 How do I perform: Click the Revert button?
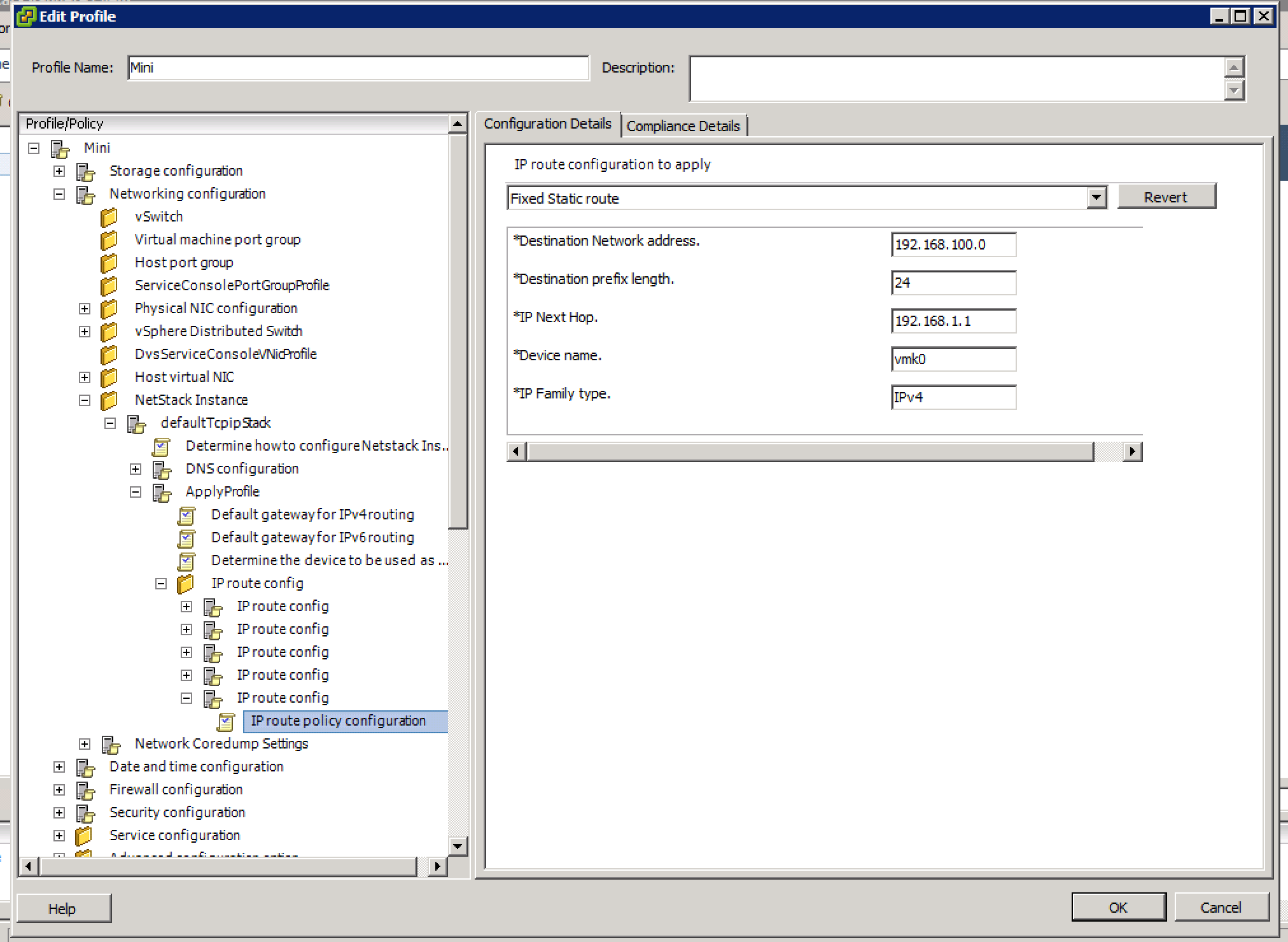(1166, 197)
